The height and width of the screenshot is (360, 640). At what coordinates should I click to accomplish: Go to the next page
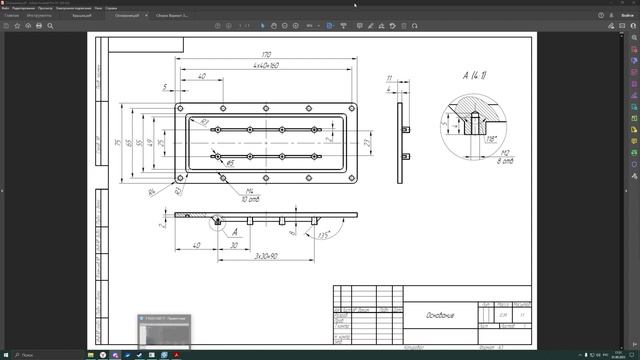[229, 26]
